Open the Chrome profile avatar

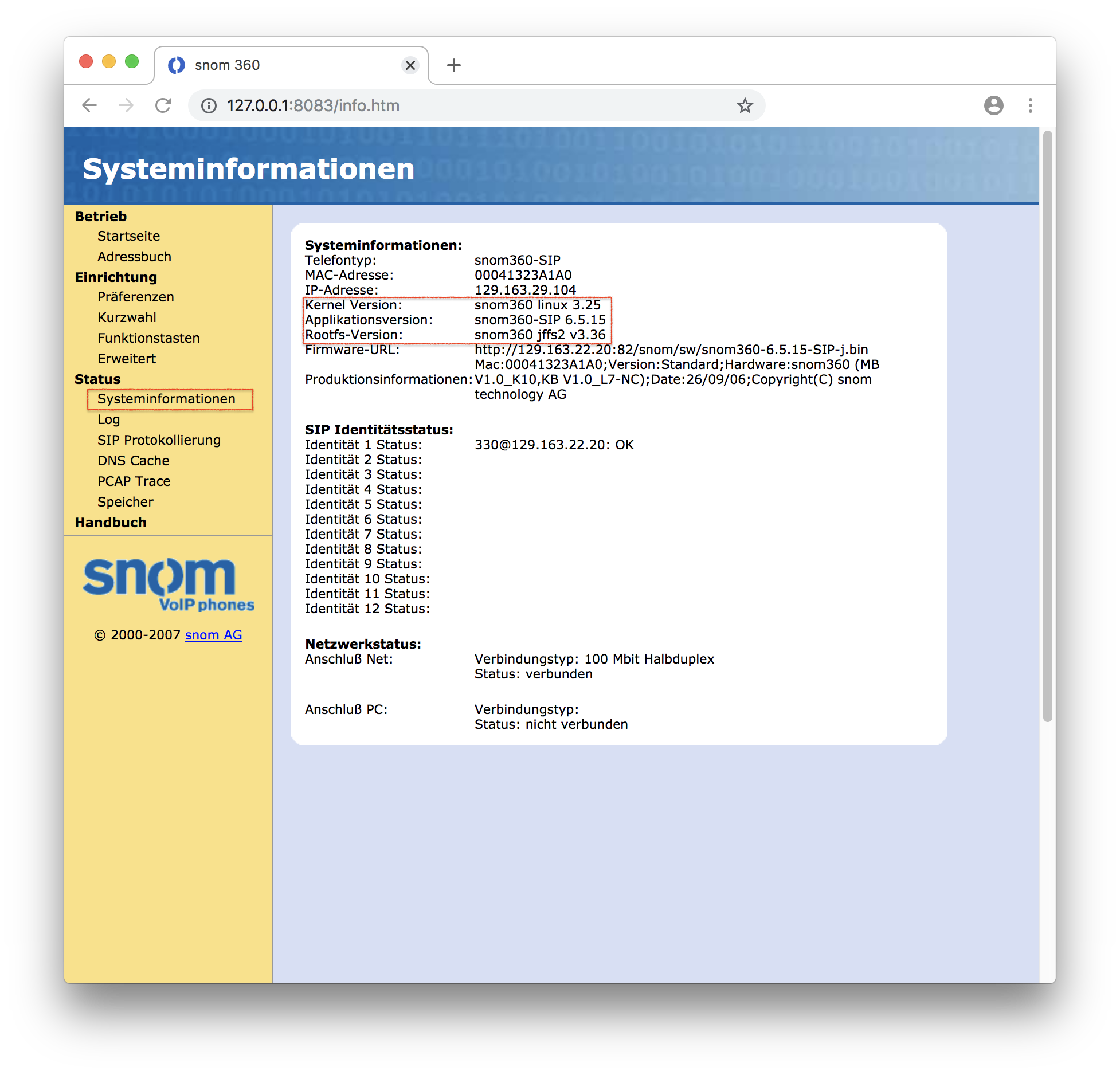[x=993, y=105]
